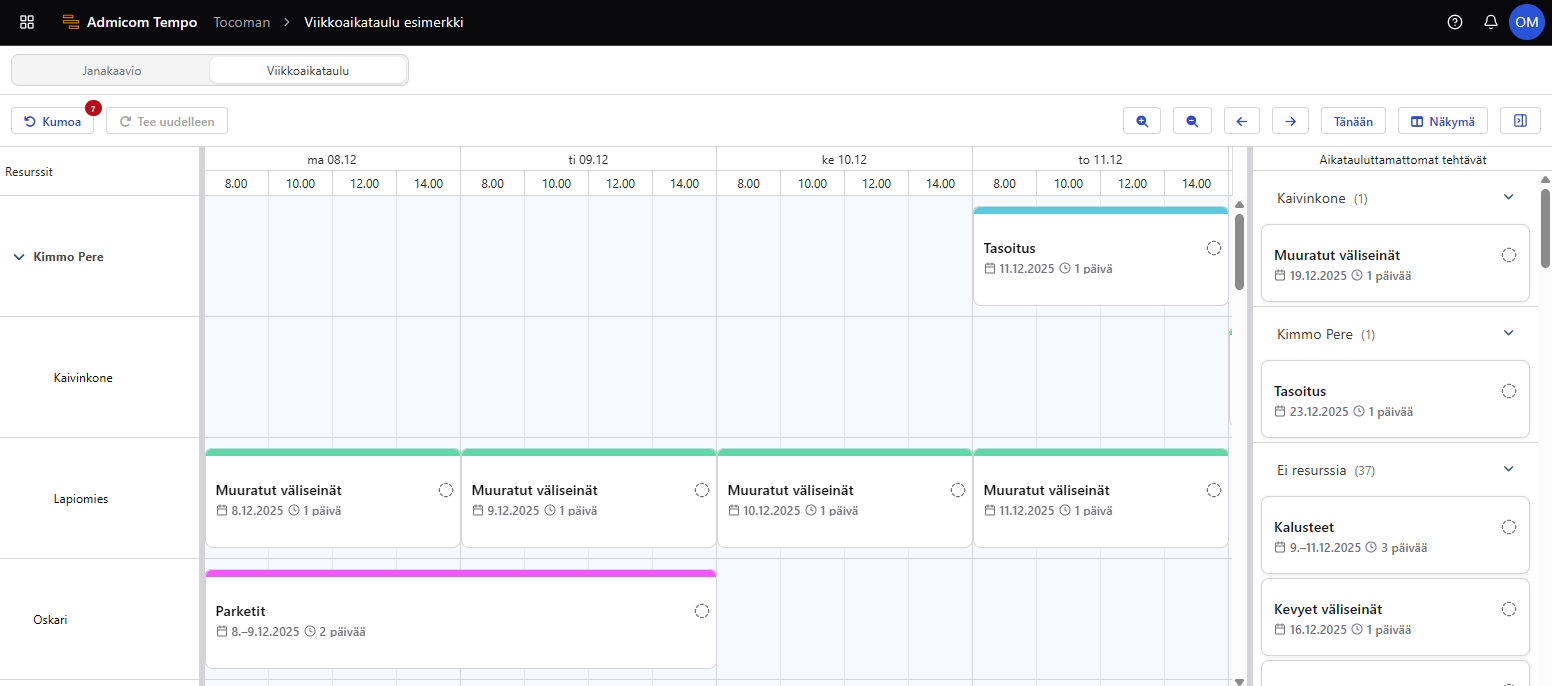Click the Kumoa undo button
Image resolution: width=1552 pixels, height=686 pixels.
(53, 121)
